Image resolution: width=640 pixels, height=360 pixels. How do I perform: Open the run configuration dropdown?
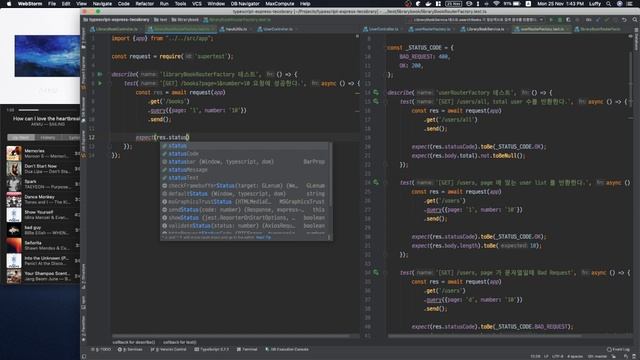476,20
